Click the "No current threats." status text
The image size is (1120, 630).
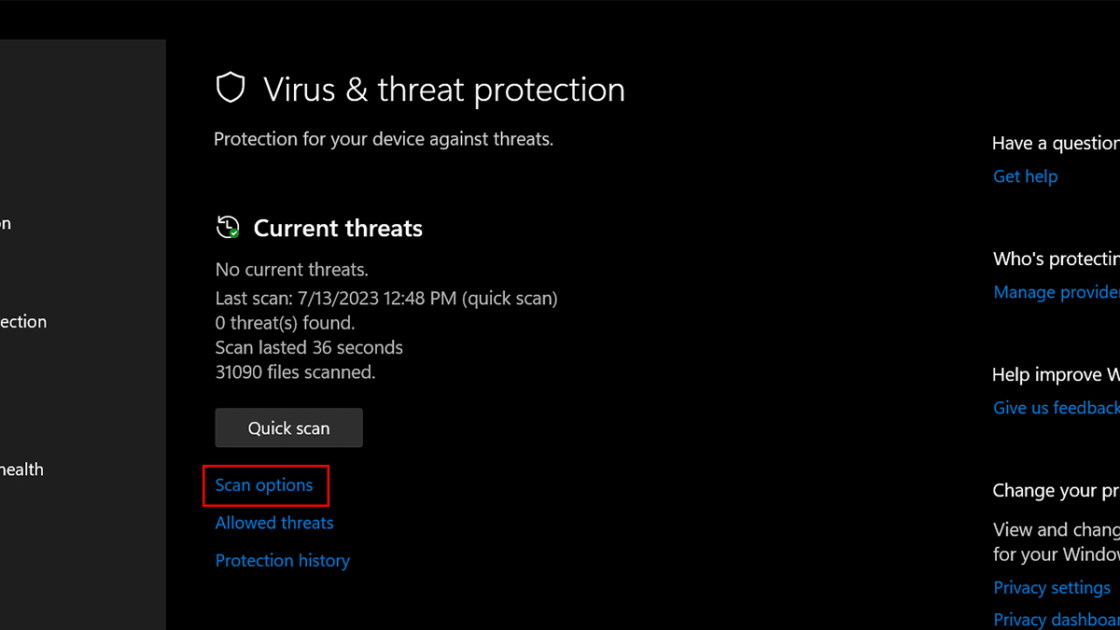(292, 270)
